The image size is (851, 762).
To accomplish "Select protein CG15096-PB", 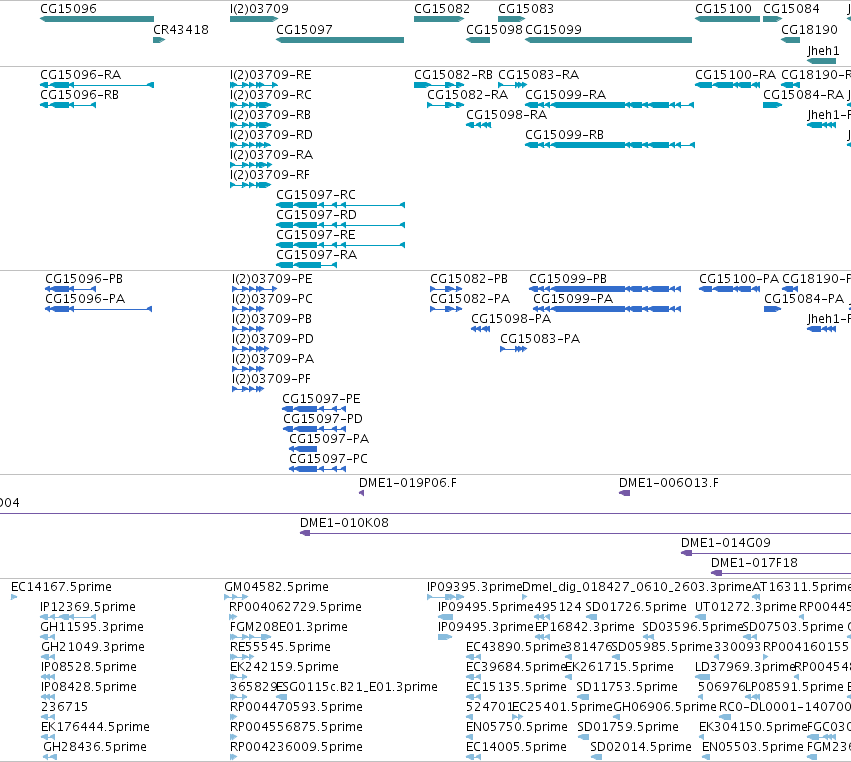I will tap(84, 278).
